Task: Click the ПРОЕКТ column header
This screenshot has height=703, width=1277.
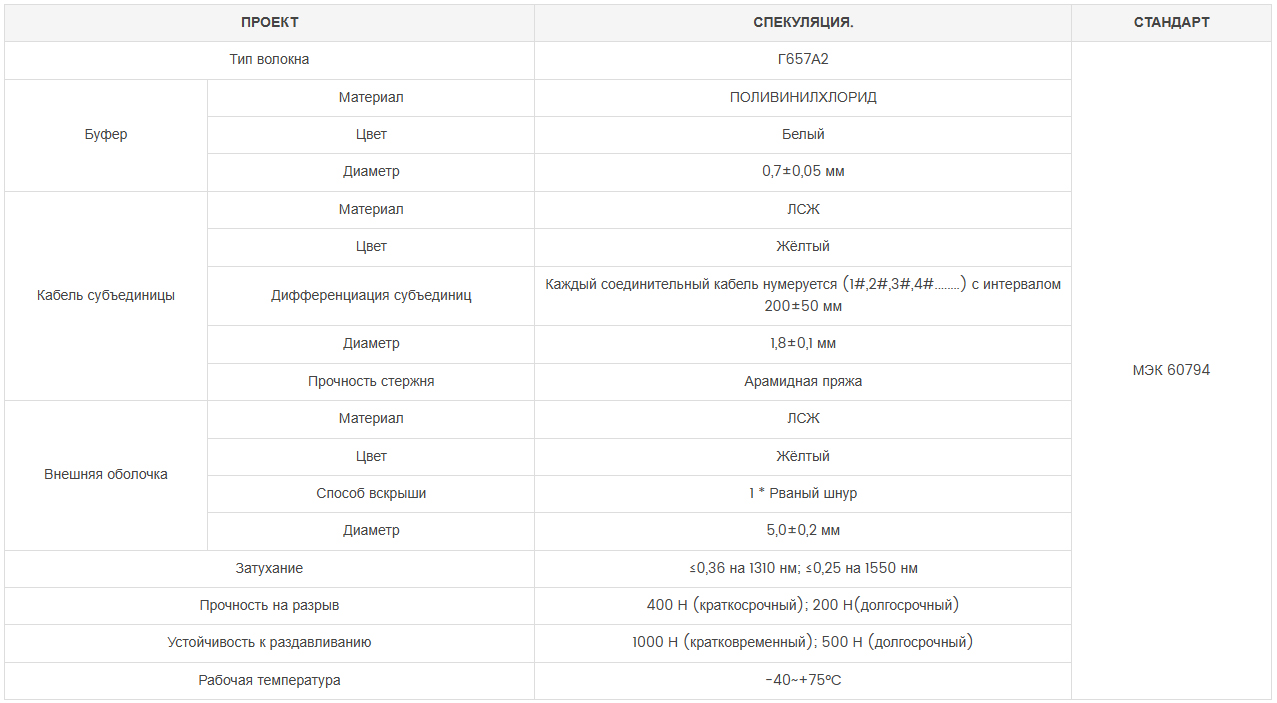Action: (270, 22)
